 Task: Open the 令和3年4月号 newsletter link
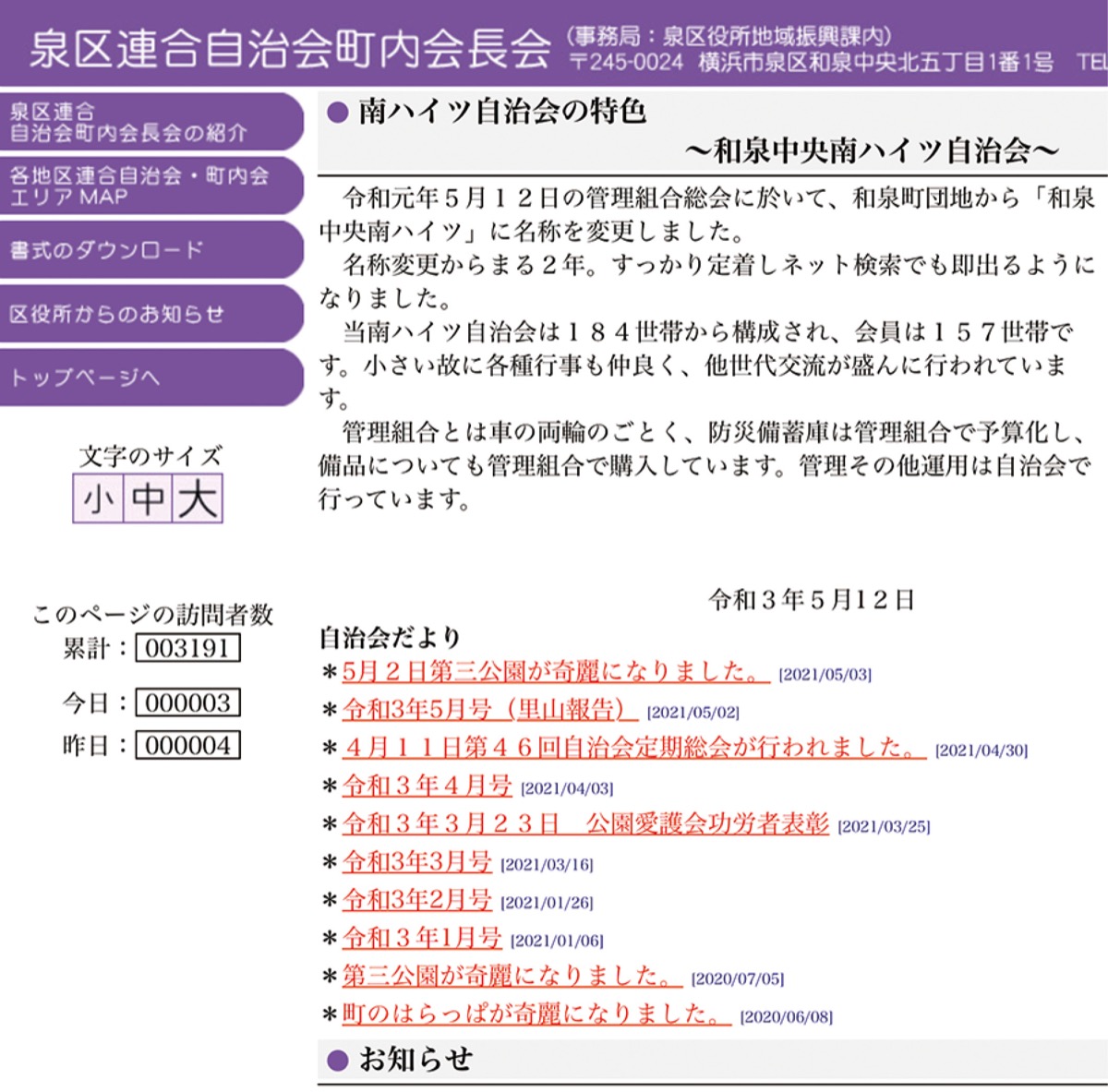[427, 786]
